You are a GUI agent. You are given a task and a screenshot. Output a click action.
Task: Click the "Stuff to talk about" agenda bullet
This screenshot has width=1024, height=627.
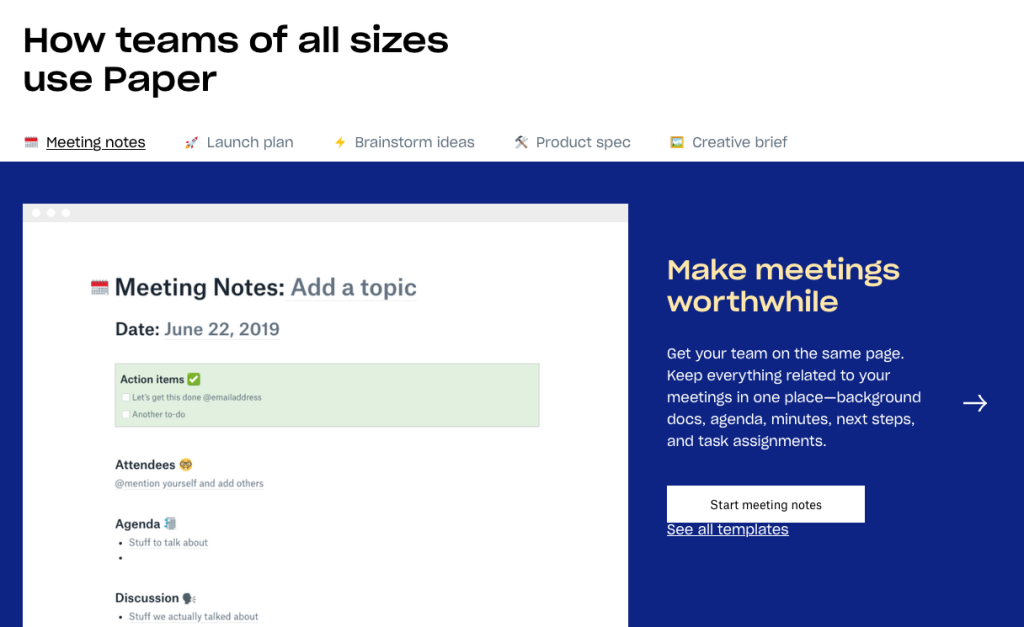pos(168,543)
